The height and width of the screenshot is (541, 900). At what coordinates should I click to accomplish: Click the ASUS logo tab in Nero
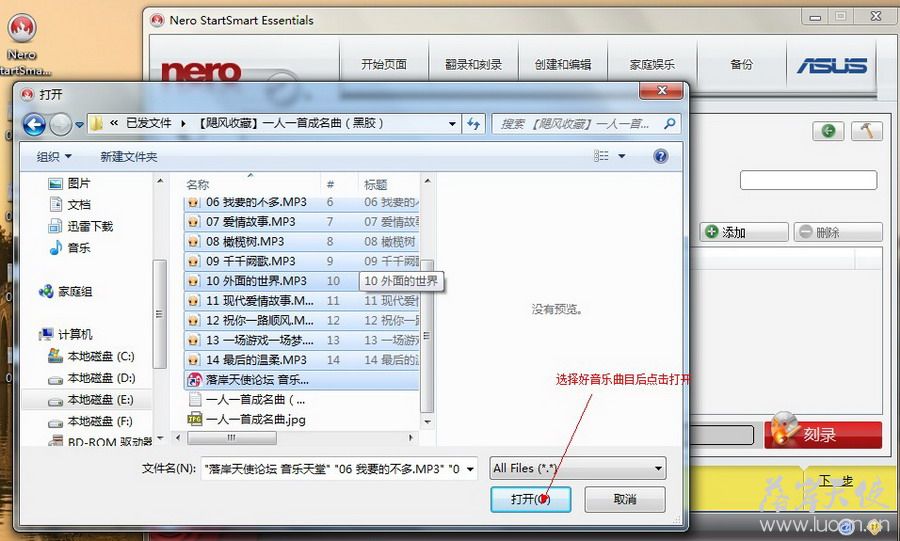(832, 65)
